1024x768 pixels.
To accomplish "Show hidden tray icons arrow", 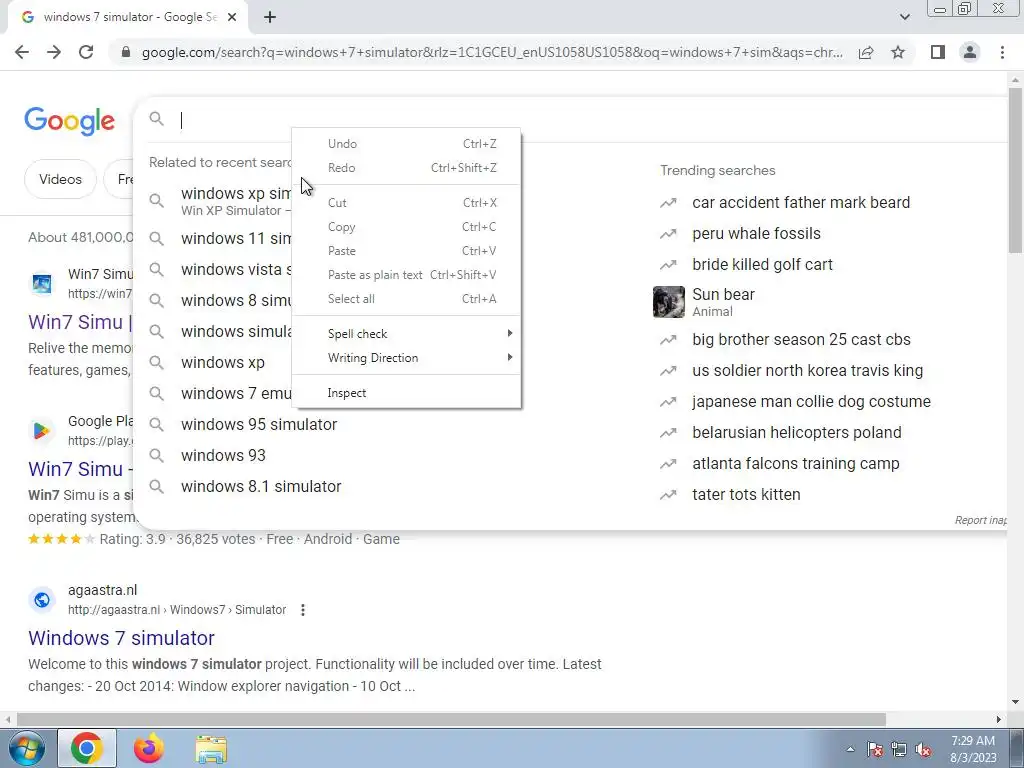I will 850,749.
